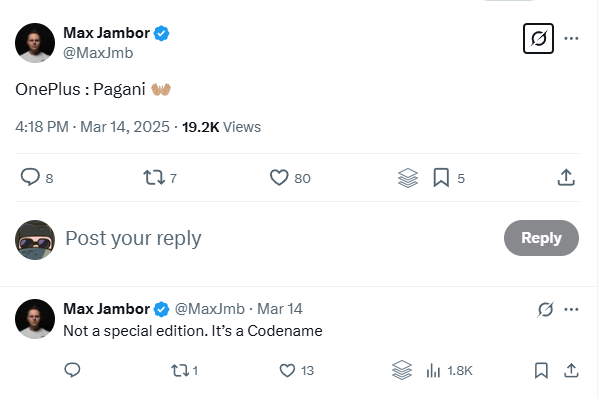Image resolution: width=598 pixels, height=398 pixels.
Task: Like the OnePlus Pagani post
Action: (279, 178)
